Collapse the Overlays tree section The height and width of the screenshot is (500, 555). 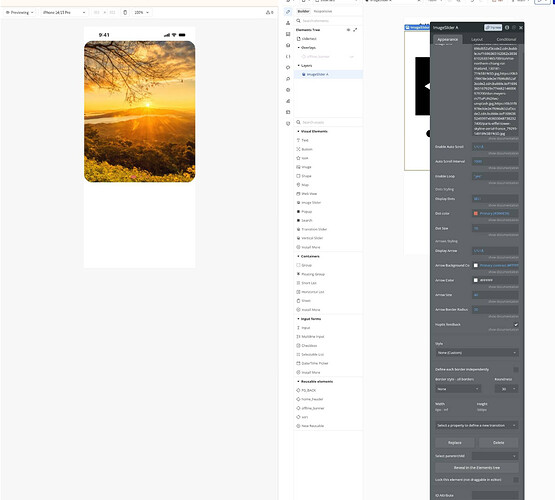click(298, 47)
